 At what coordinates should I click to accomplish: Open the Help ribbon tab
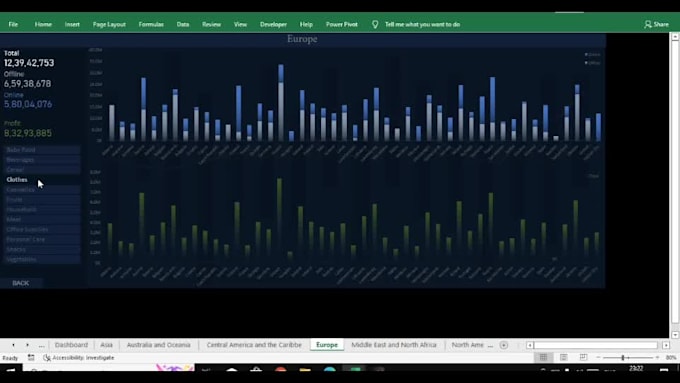[306, 24]
